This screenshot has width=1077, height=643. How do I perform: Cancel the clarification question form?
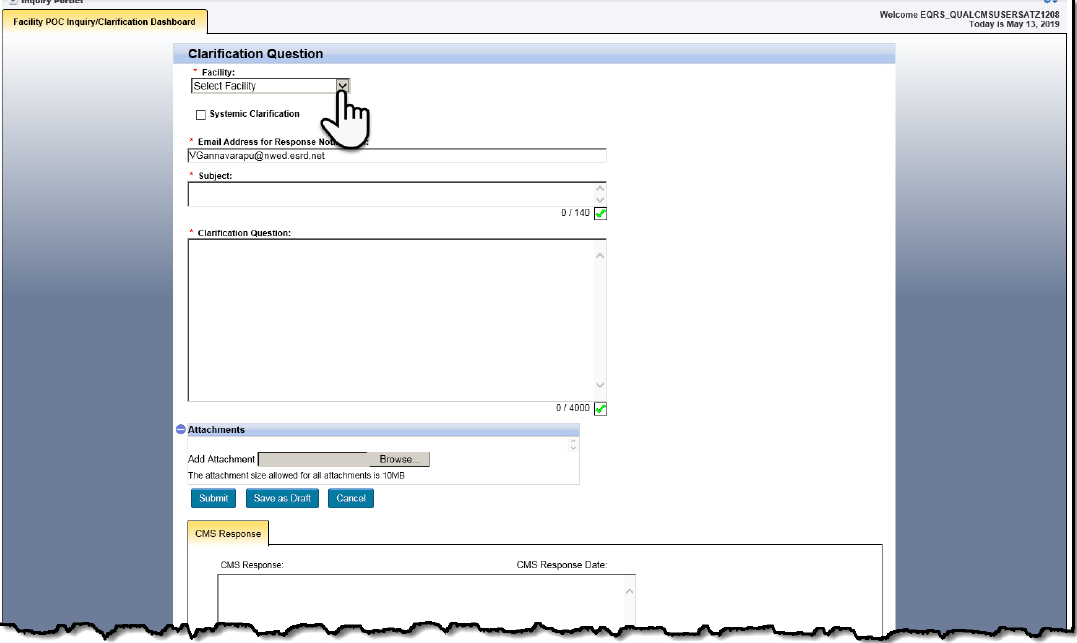click(351, 498)
